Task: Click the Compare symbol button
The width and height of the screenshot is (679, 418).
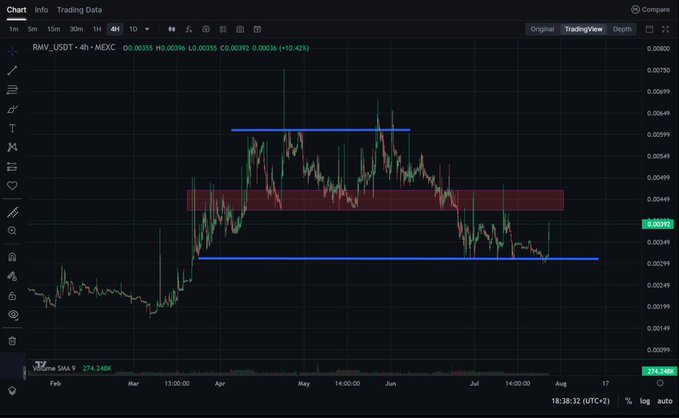Action: click(650, 10)
